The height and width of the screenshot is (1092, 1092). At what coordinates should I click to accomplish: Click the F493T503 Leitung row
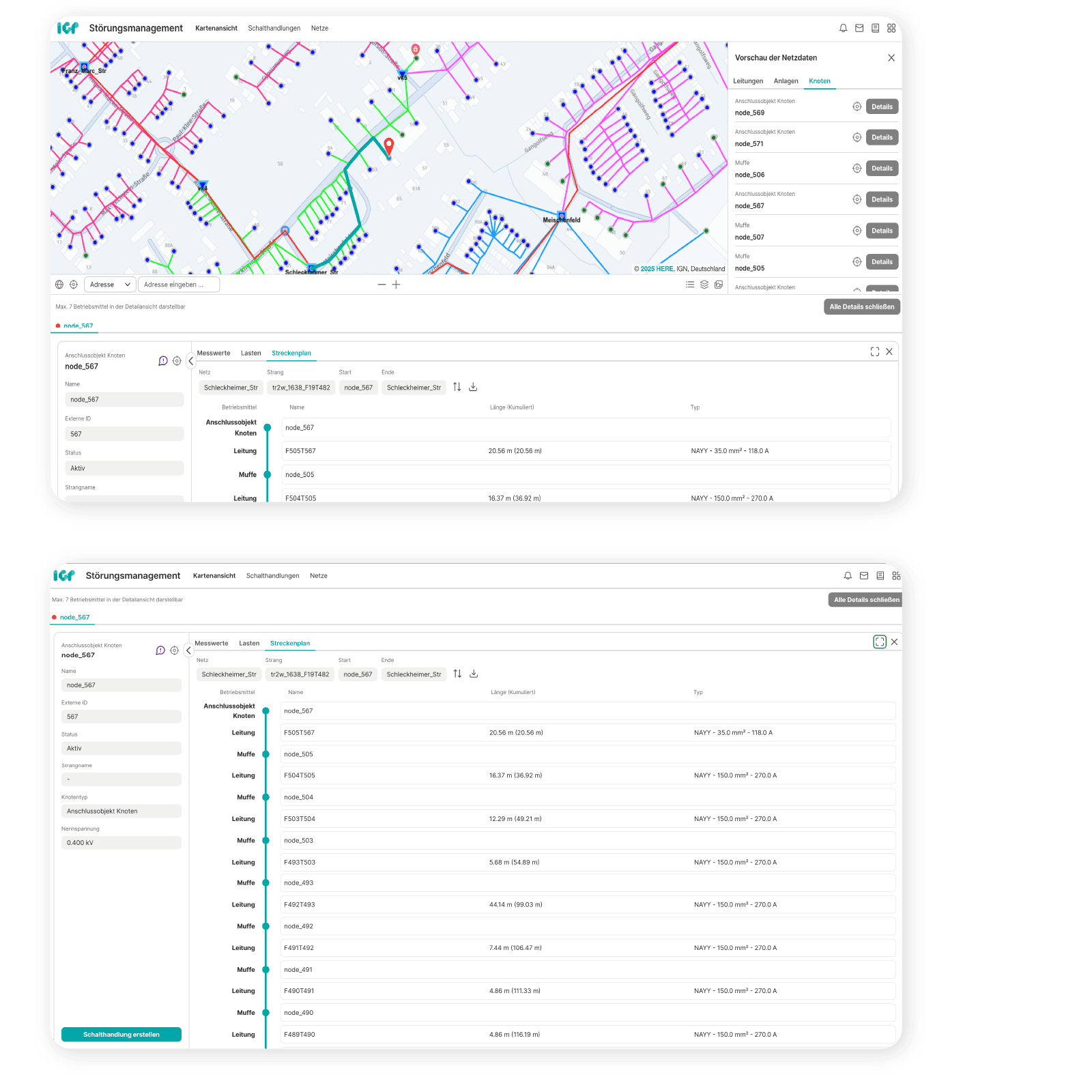(x=588, y=862)
